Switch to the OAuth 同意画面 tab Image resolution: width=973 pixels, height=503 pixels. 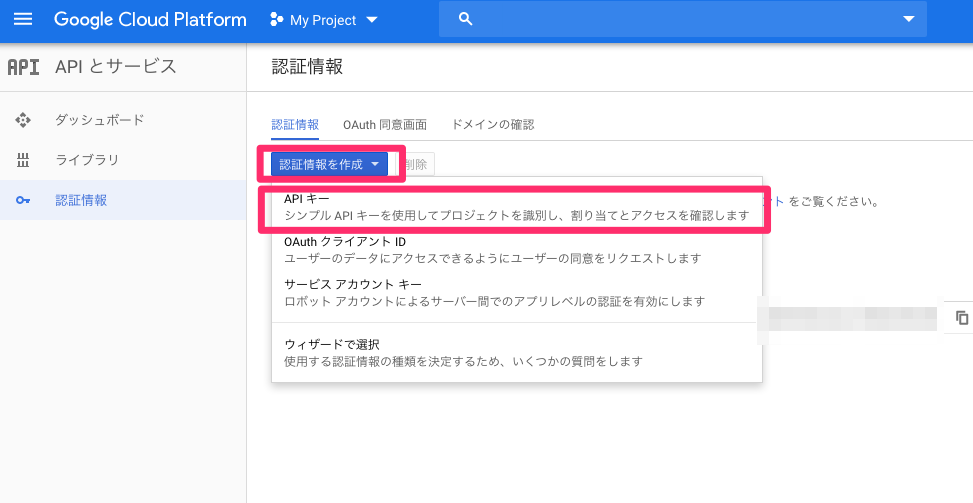pyautogui.click(x=385, y=125)
